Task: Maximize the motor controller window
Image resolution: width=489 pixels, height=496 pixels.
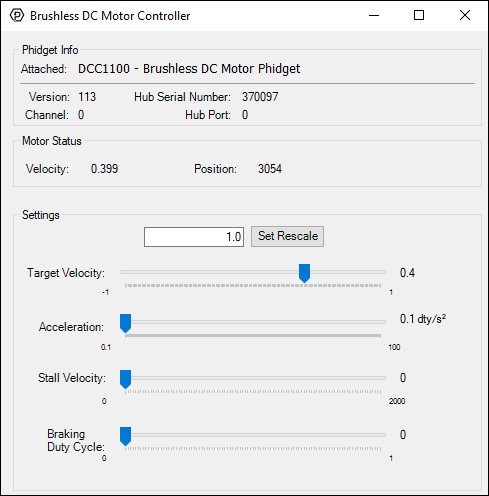Action: tap(419, 15)
